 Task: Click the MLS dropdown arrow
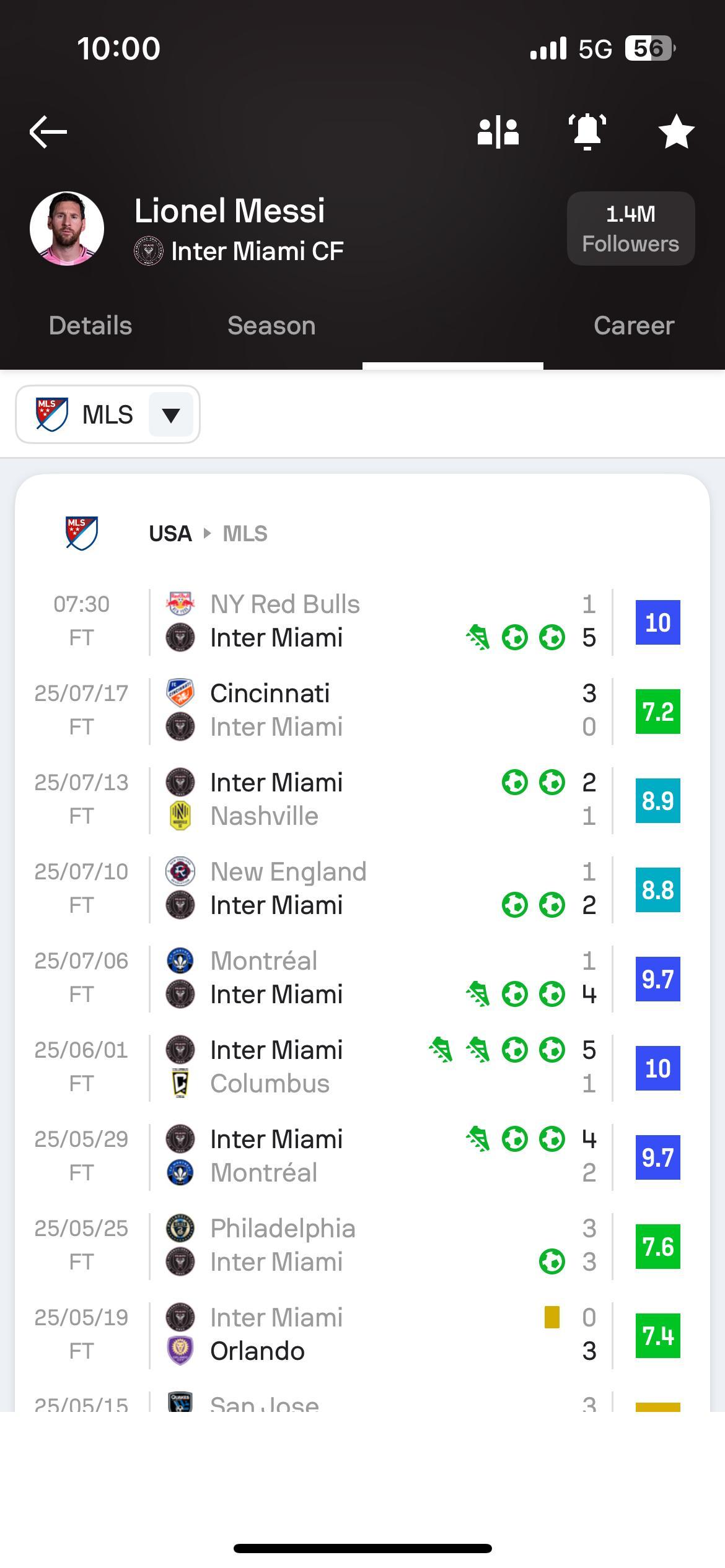click(x=171, y=414)
